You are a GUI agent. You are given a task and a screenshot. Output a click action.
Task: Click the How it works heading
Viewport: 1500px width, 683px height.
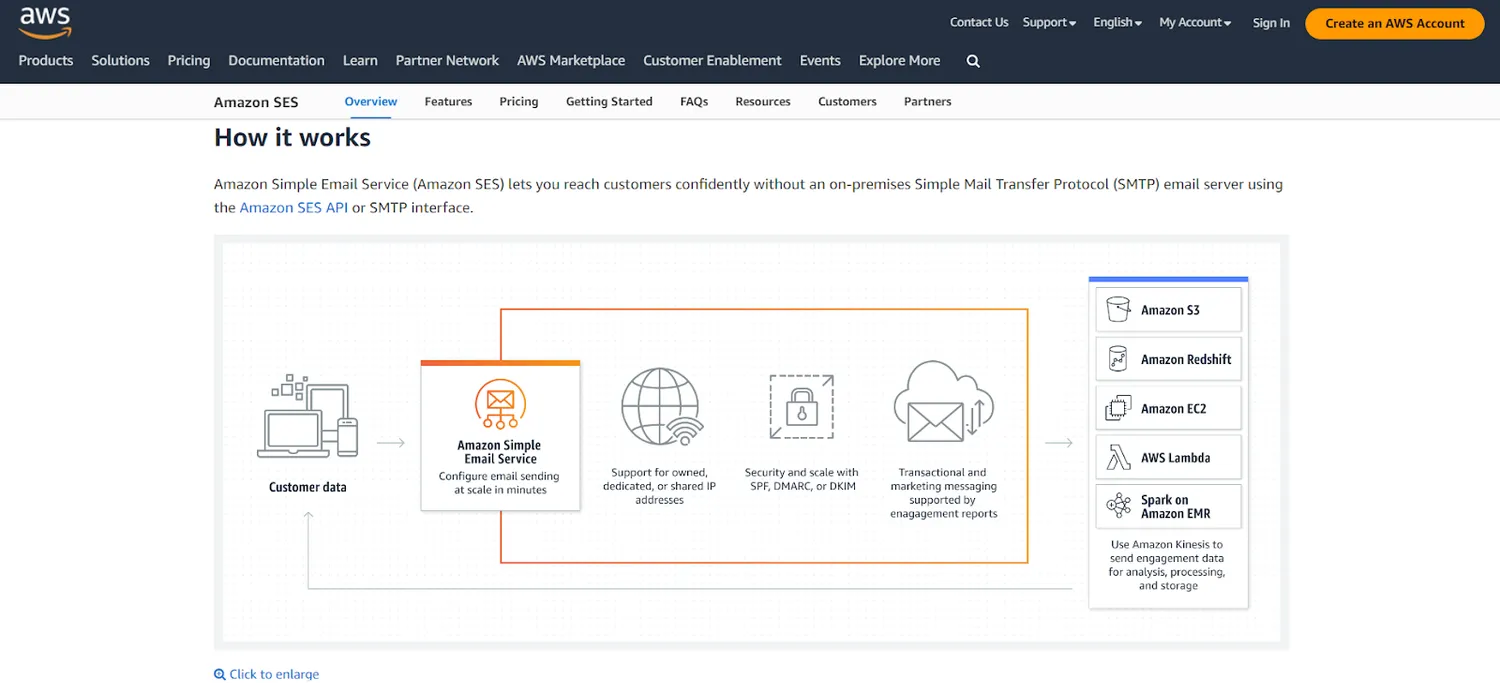pyautogui.click(x=292, y=137)
